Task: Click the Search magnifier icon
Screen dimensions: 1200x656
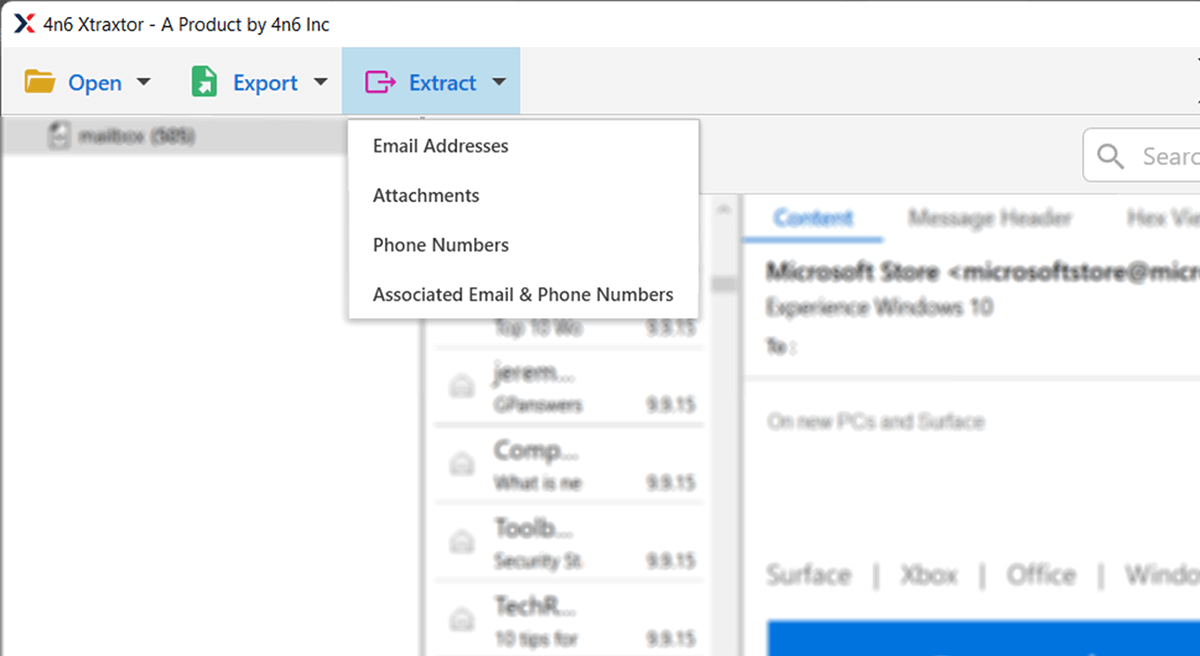Action: click(1110, 156)
